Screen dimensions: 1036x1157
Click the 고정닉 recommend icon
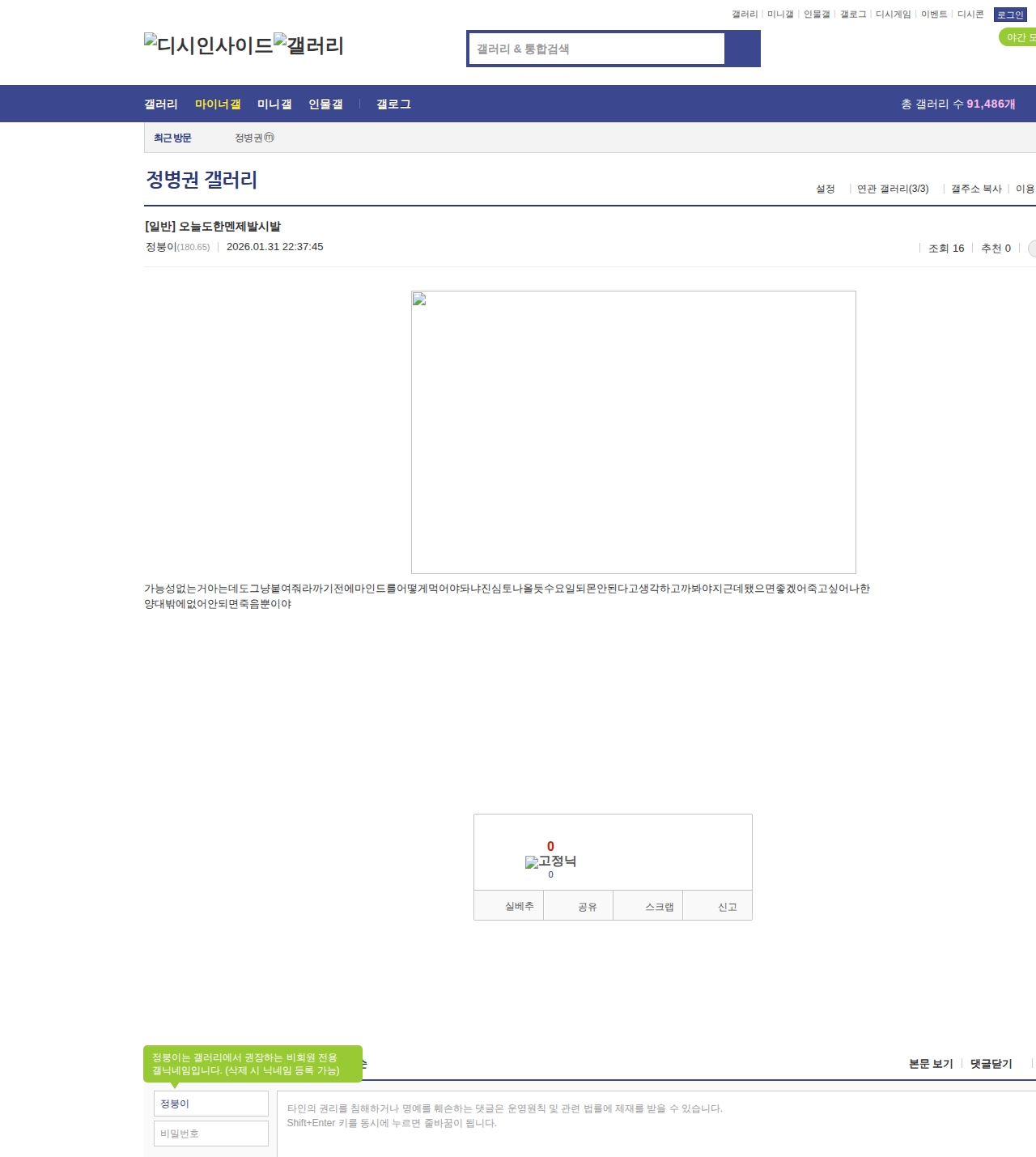click(x=550, y=861)
